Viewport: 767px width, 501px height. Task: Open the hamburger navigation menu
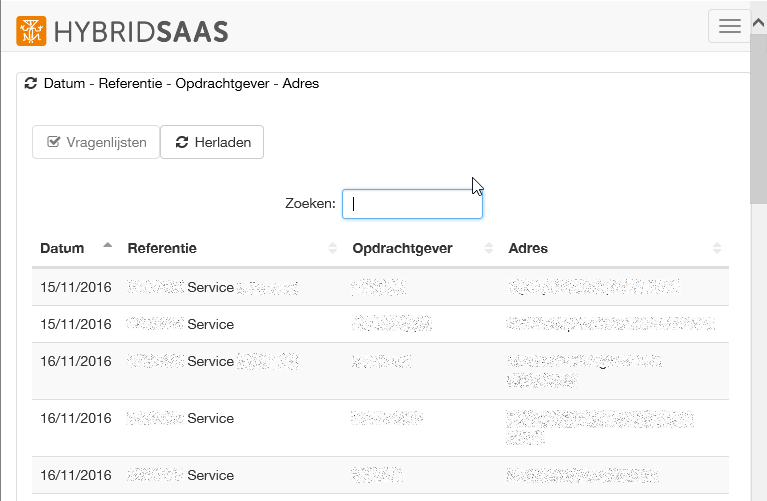point(729,27)
